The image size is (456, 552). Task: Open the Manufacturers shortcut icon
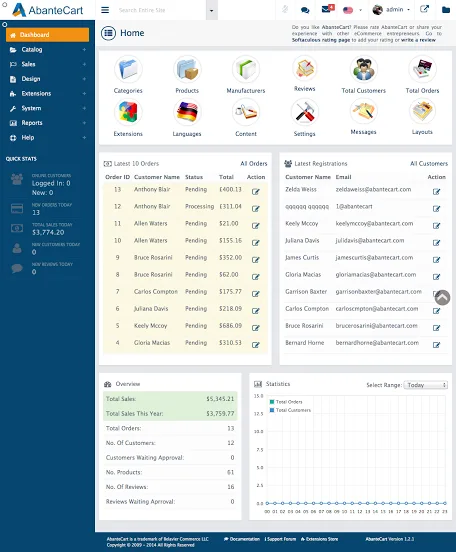[x=246, y=69]
